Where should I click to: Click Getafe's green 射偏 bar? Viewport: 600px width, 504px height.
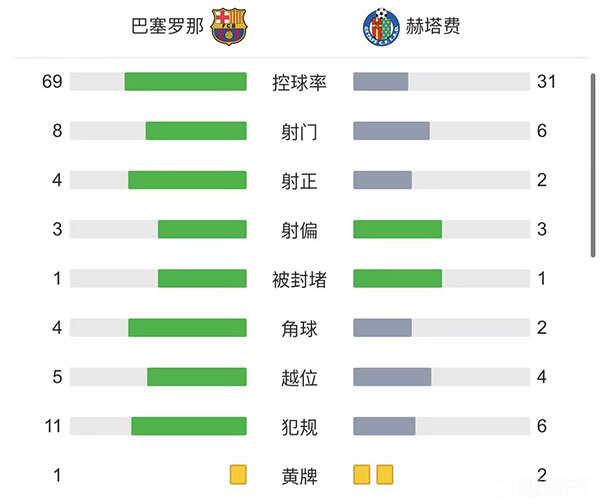(398, 229)
